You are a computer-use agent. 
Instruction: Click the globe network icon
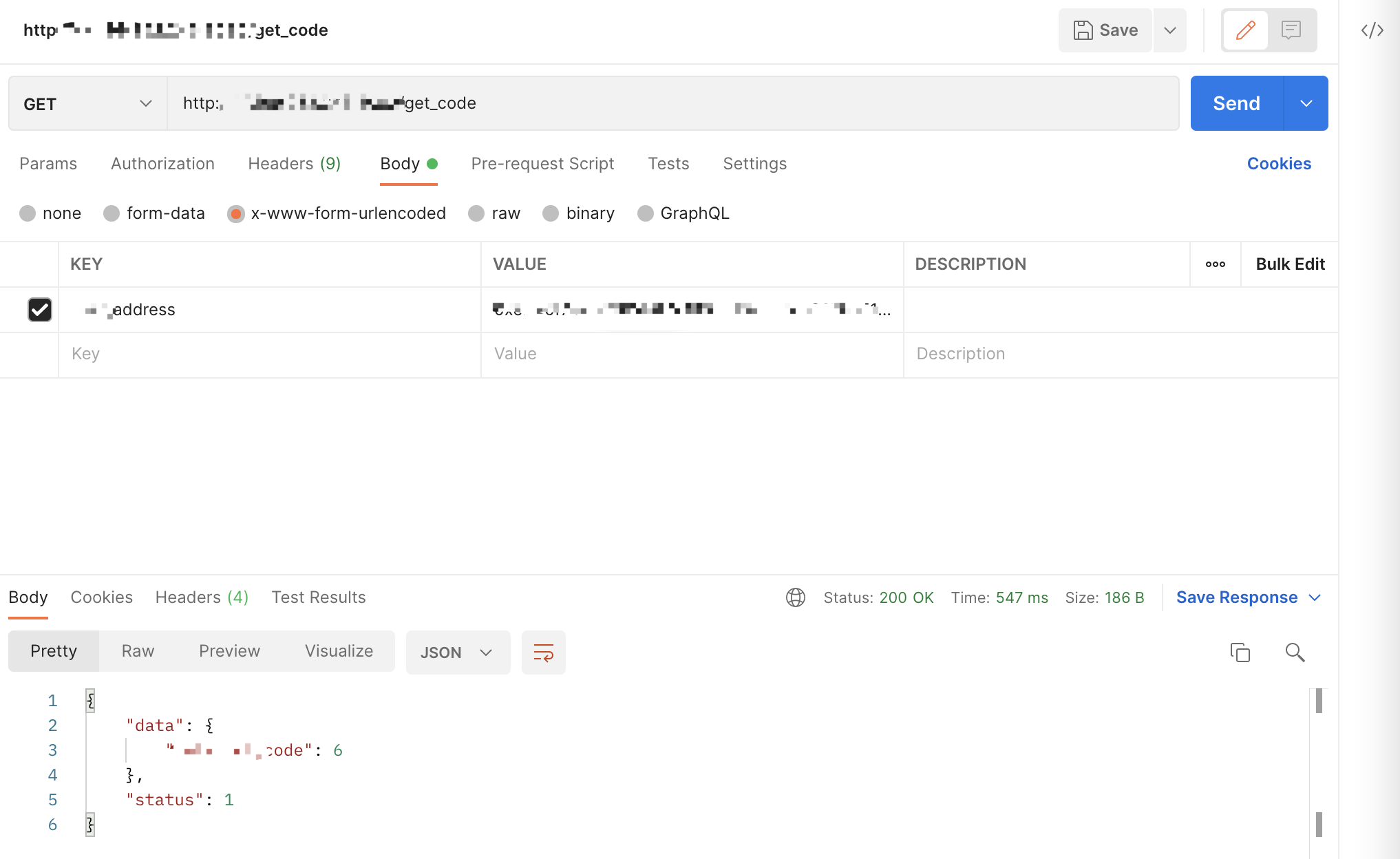coord(796,597)
